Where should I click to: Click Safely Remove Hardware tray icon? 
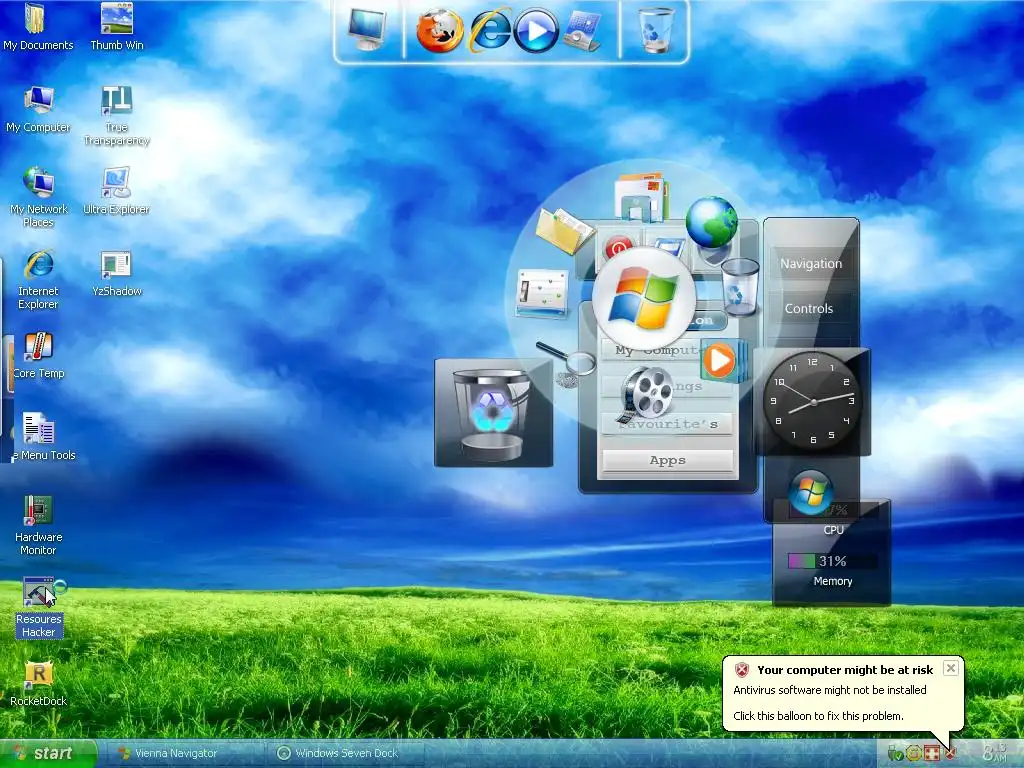pos(895,754)
